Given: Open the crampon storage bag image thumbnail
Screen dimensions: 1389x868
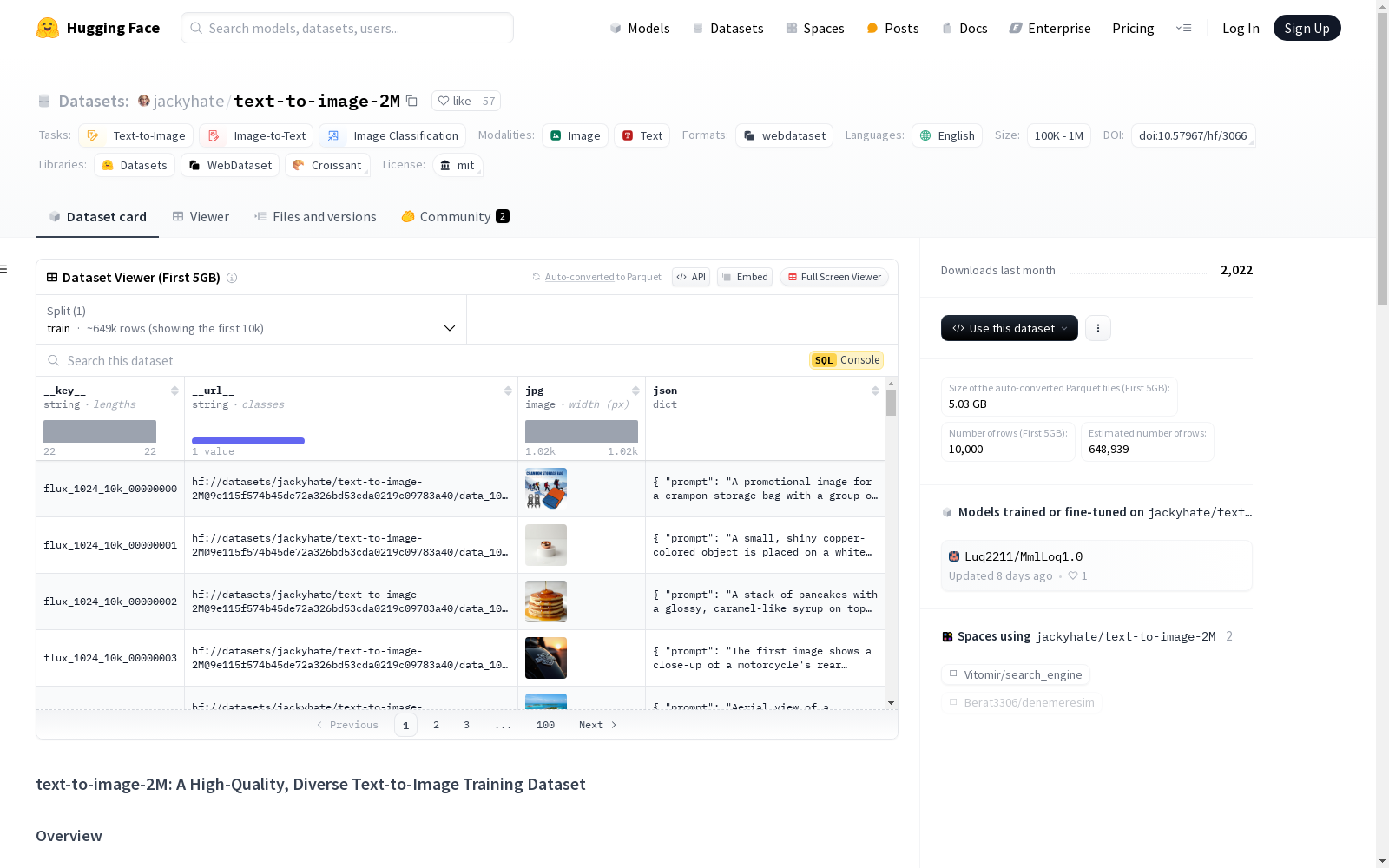Looking at the screenshot, I should pos(546,489).
